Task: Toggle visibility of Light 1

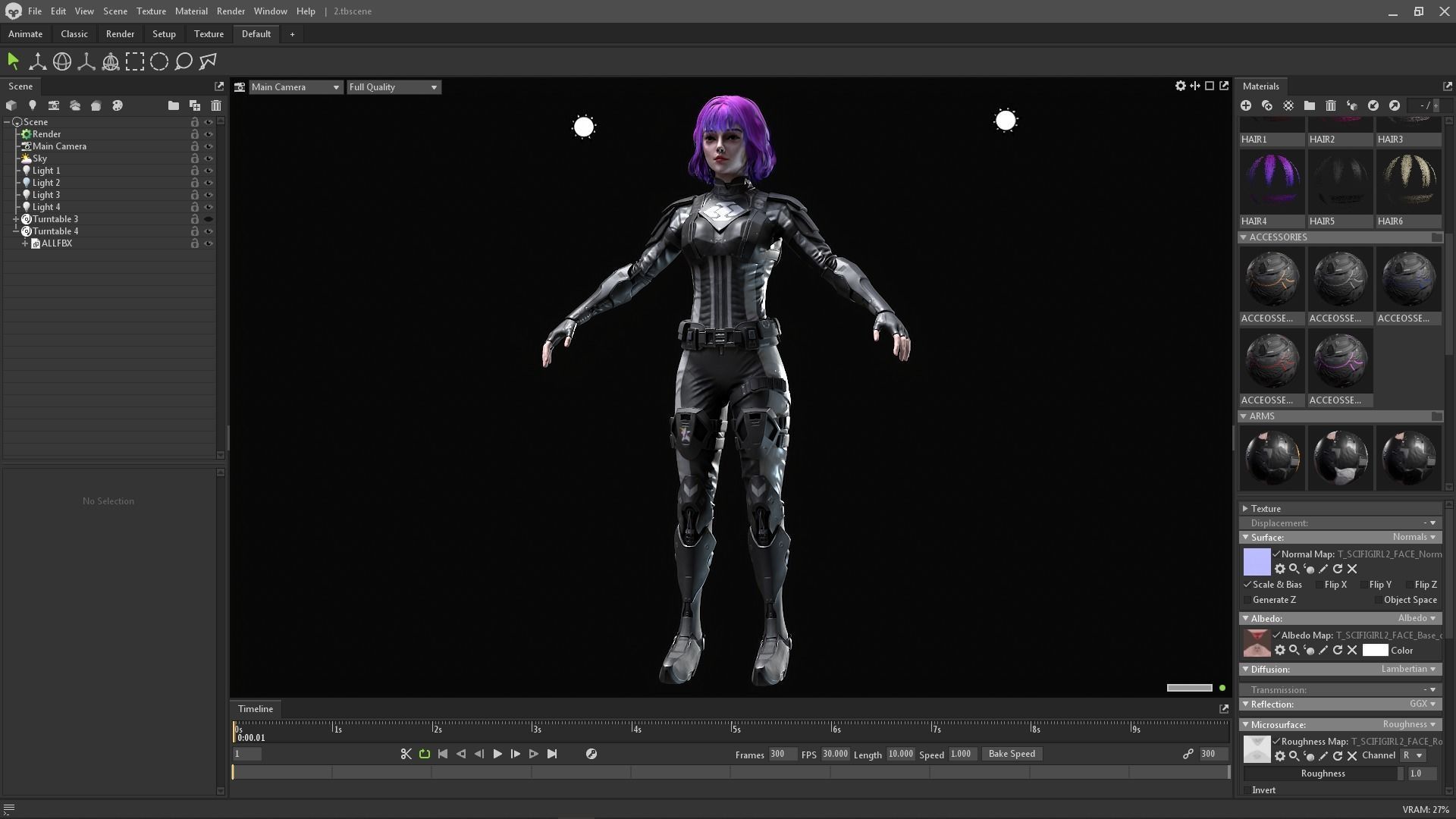Action: [209, 171]
